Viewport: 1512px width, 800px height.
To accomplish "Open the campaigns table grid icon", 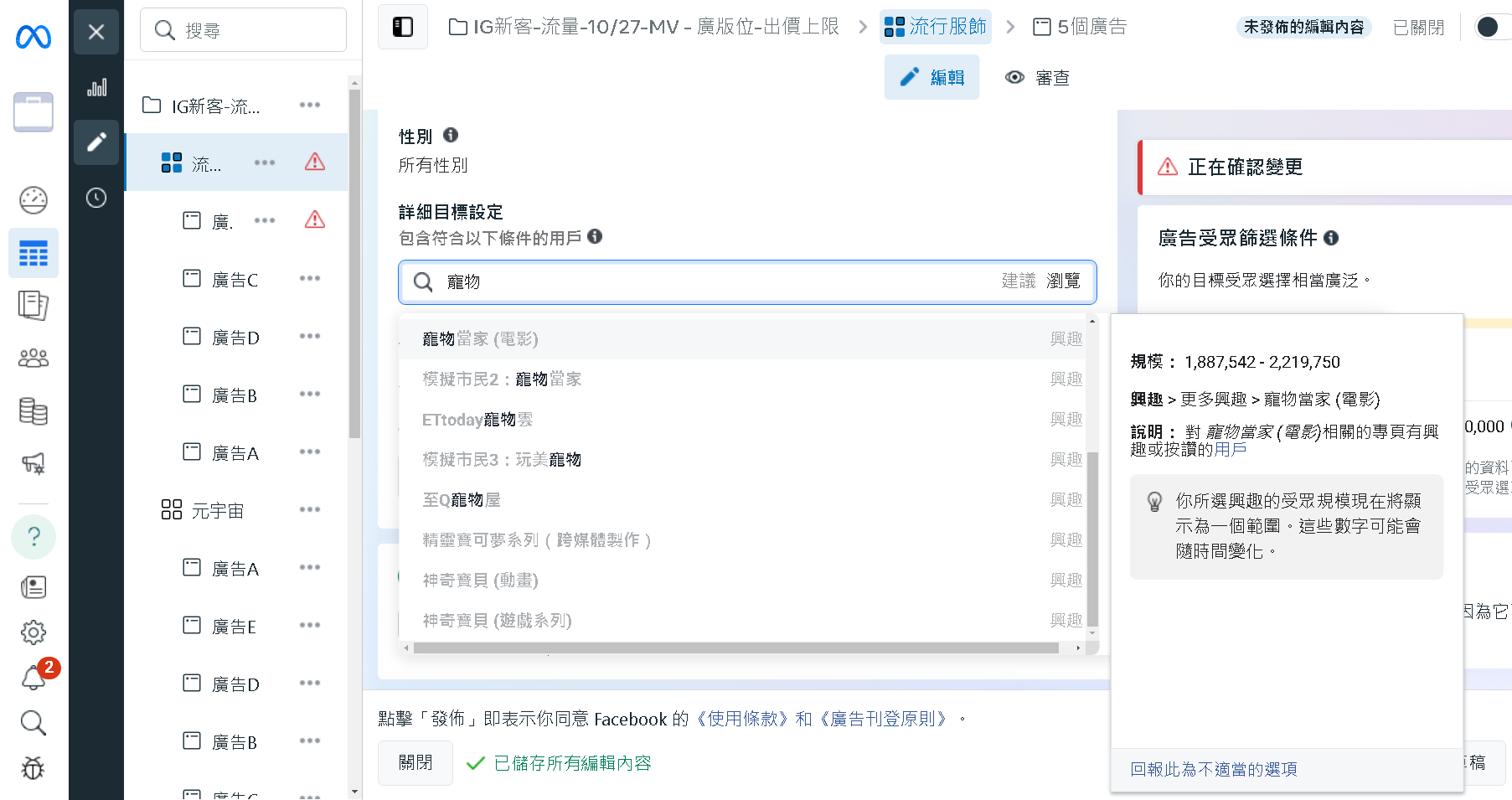I will point(34,253).
